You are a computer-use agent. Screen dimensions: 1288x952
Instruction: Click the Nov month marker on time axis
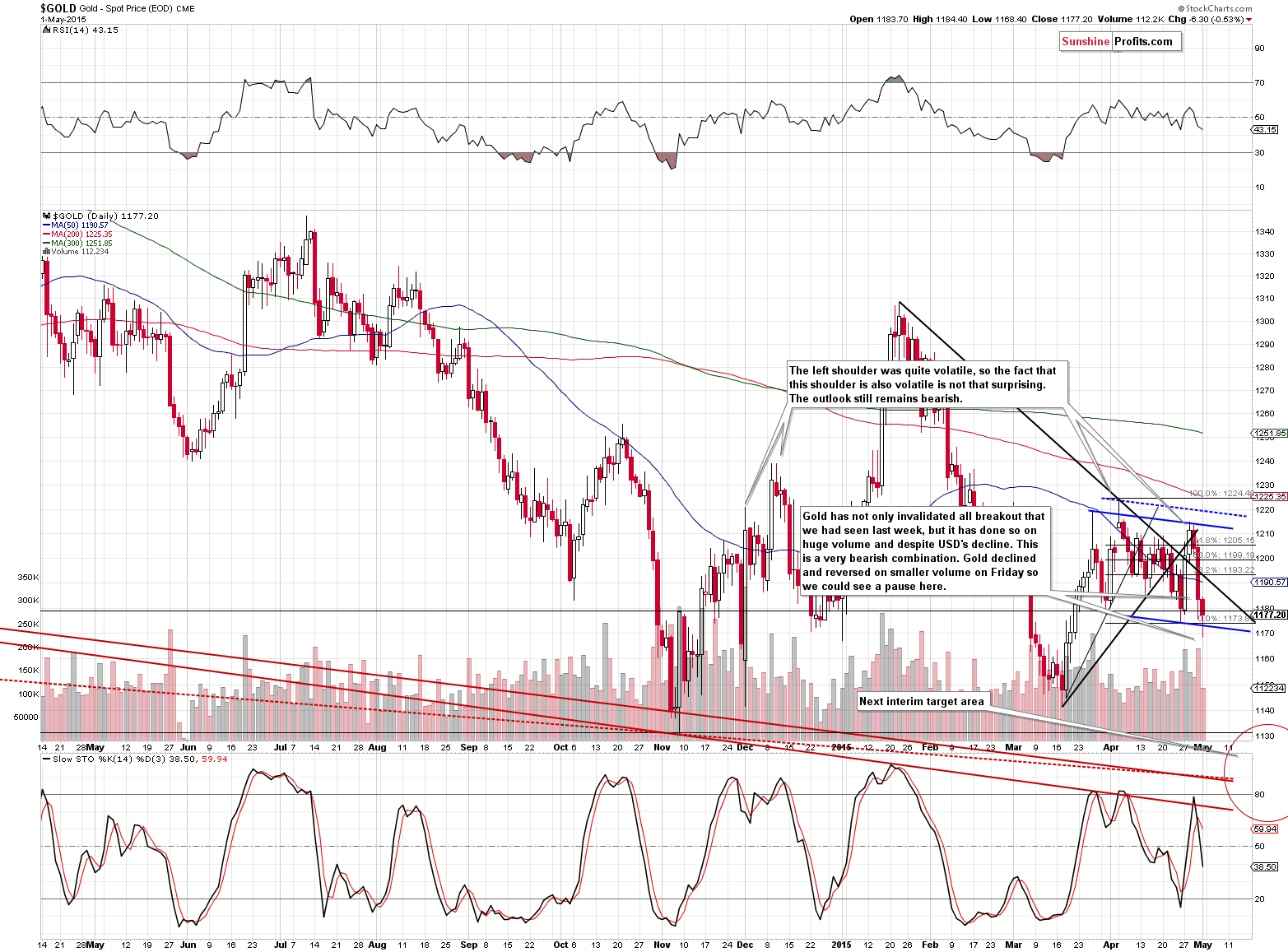coord(662,747)
